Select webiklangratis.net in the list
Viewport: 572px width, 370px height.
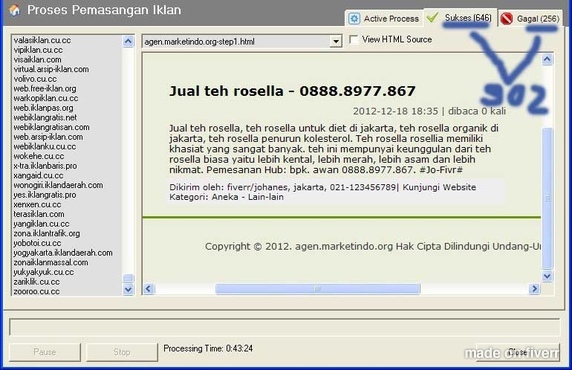click(x=45, y=117)
